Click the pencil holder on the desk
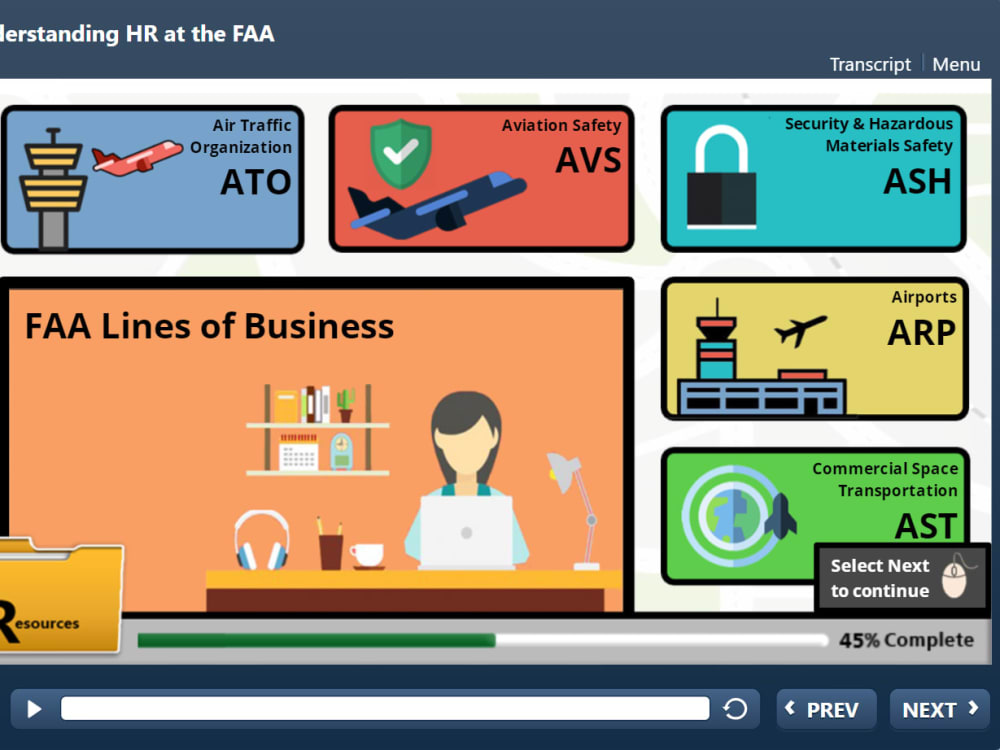The height and width of the screenshot is (750, 1000). tap(330, 543)
